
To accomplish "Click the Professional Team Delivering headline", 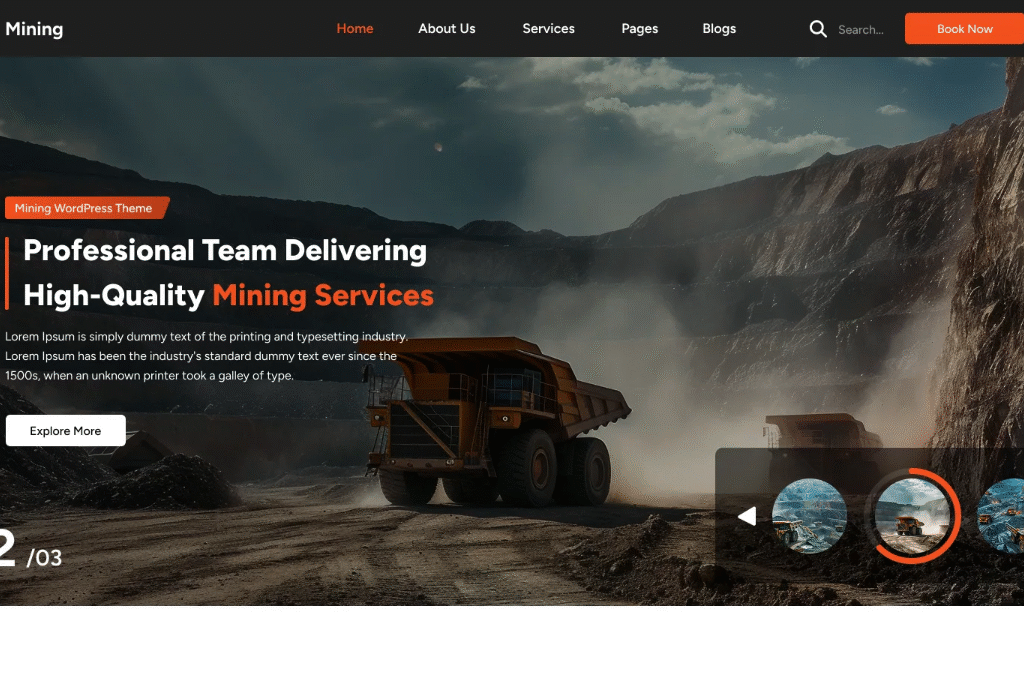I will pyautogui.click(x=225, y=250).
